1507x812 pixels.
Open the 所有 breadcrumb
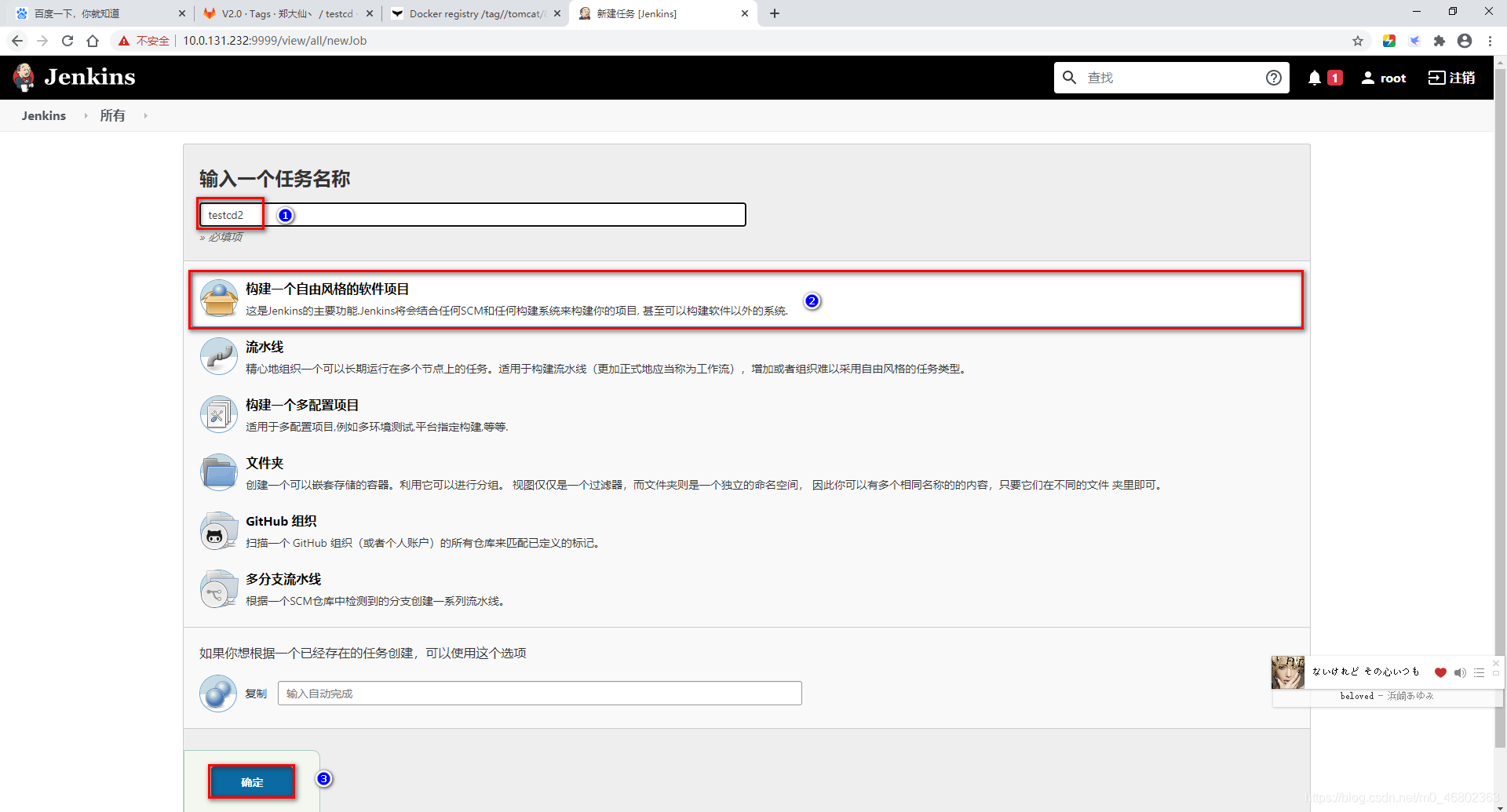click(112, 115)
